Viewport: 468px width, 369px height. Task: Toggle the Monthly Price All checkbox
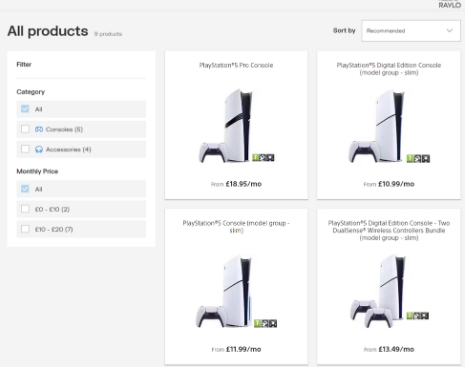25,189
